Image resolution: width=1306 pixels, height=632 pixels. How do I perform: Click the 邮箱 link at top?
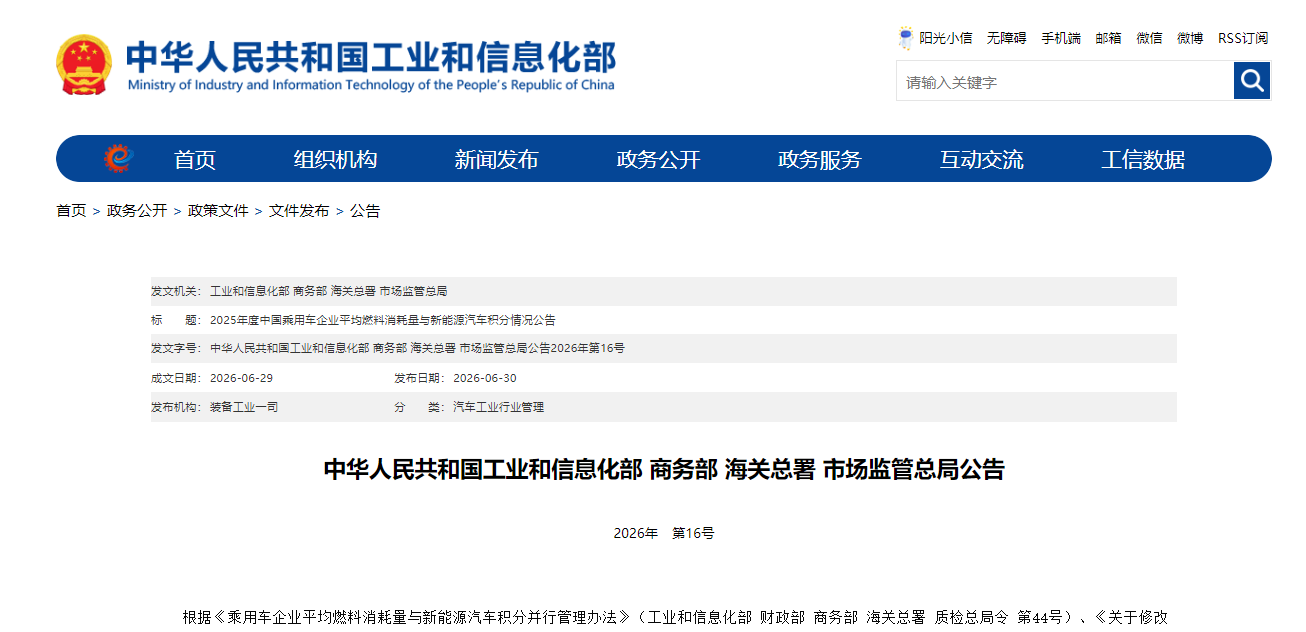tap(1108, 38)
